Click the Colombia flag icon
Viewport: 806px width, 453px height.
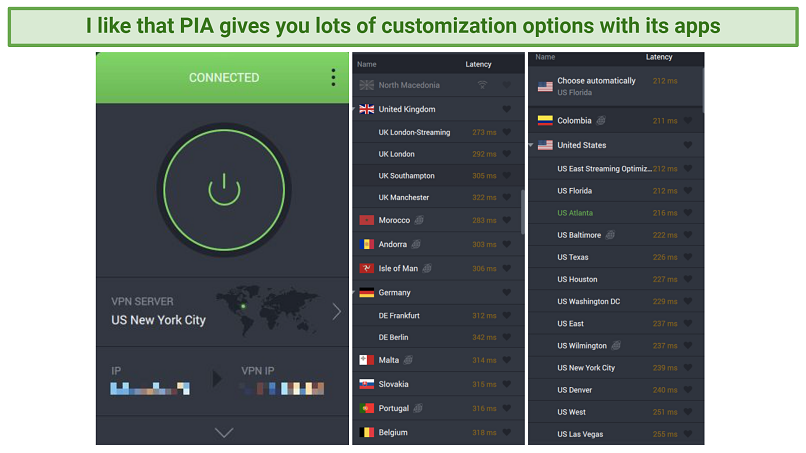point(545,120)
